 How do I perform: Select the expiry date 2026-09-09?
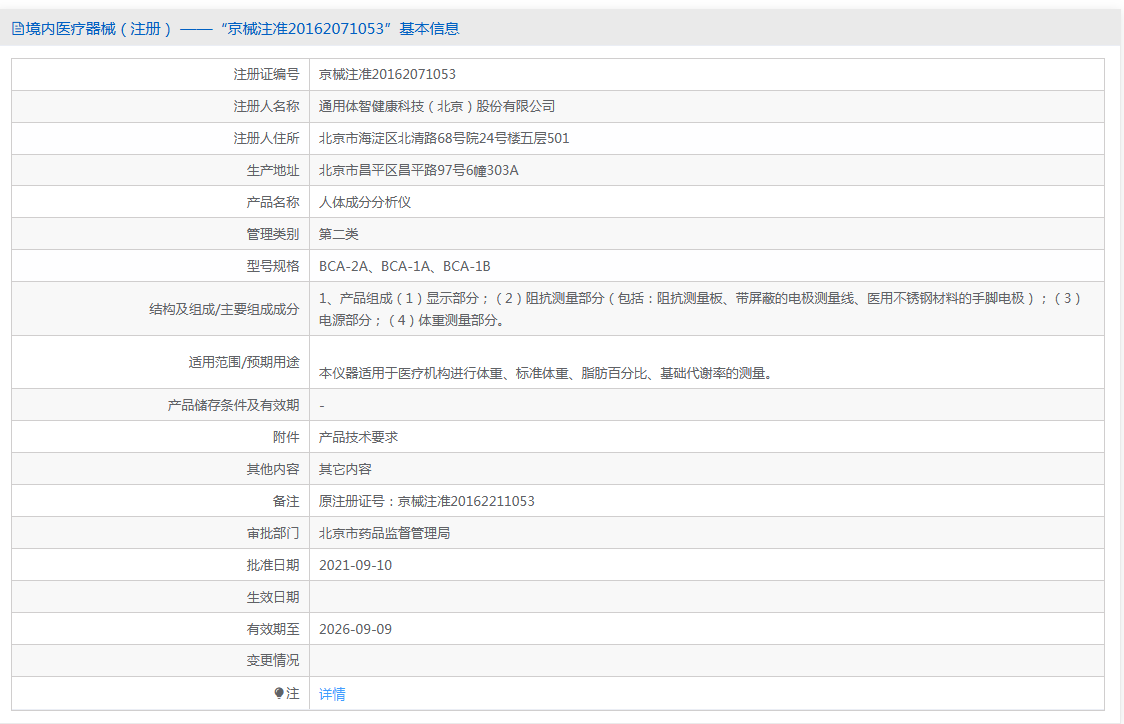point(356,629)
